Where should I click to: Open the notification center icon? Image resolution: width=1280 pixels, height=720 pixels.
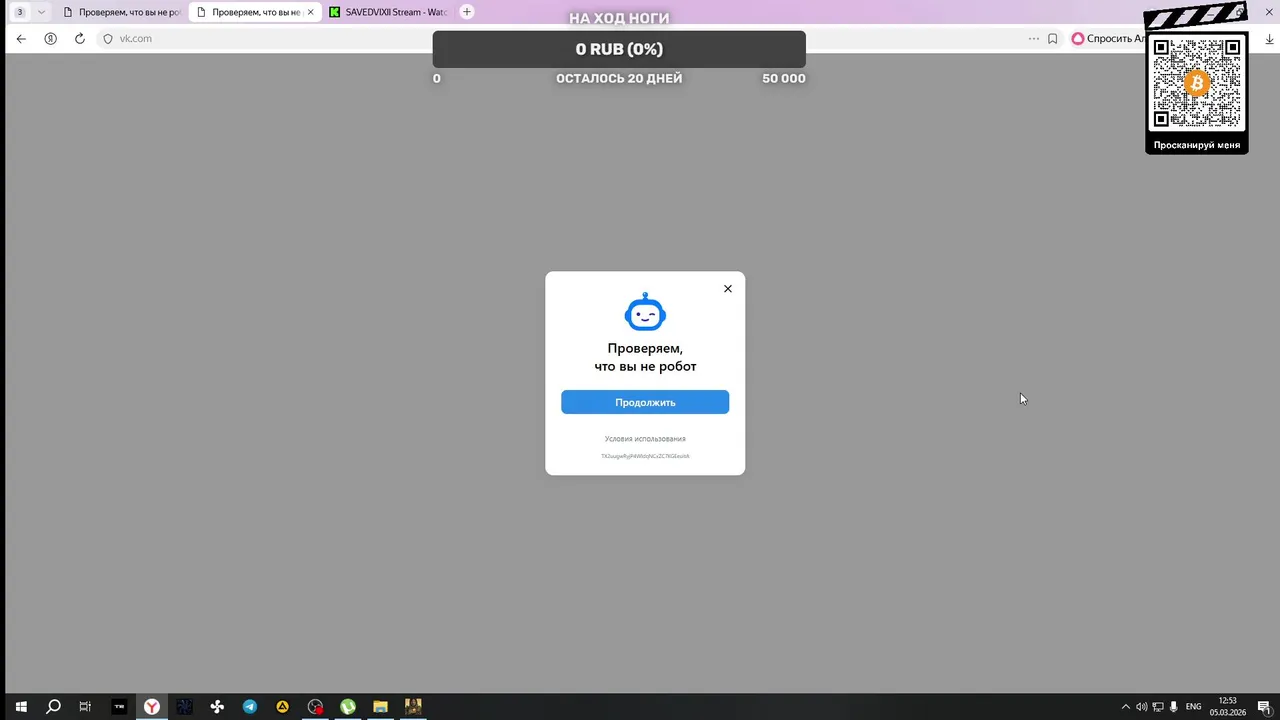point(1264,707)
